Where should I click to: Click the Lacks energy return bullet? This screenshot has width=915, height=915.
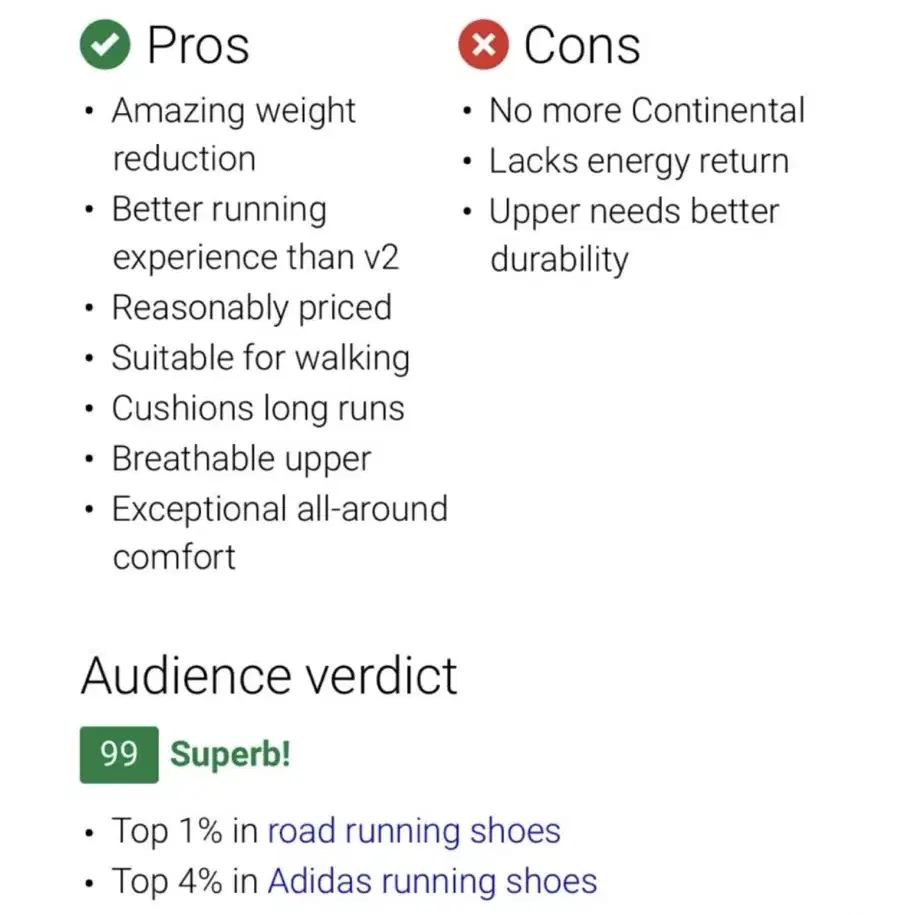click(x=639, y=161)
